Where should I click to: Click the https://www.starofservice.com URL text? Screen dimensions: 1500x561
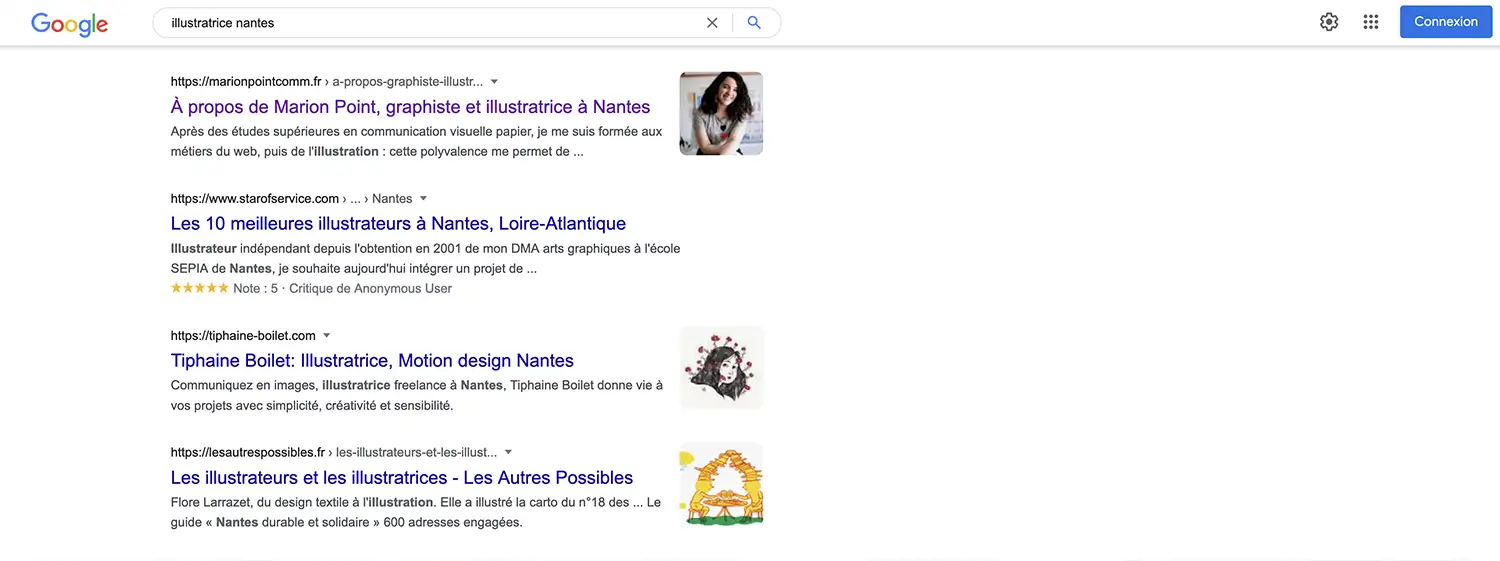(x=255, y=199)
